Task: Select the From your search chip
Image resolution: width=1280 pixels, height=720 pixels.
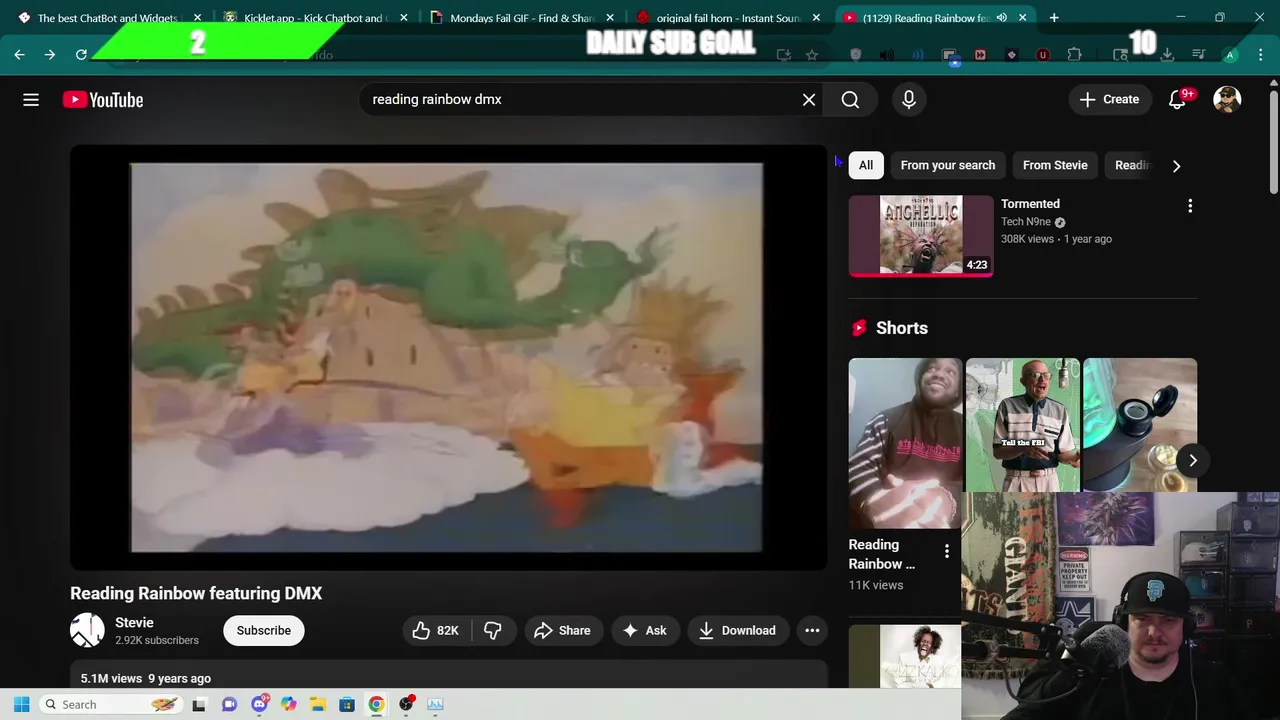Action: pos(948,165)
